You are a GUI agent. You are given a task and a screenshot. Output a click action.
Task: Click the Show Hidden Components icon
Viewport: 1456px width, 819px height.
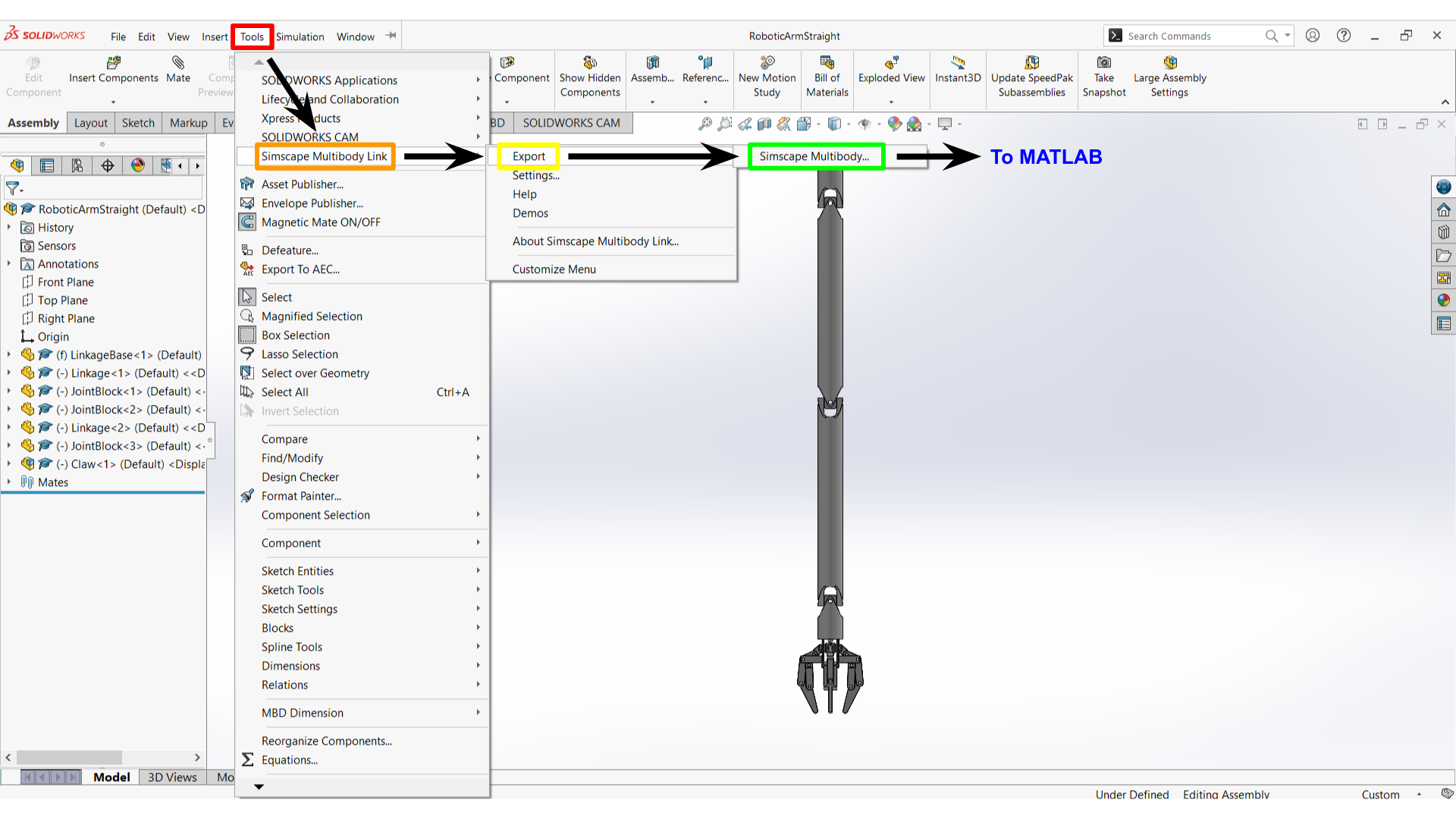coord(589,63)
